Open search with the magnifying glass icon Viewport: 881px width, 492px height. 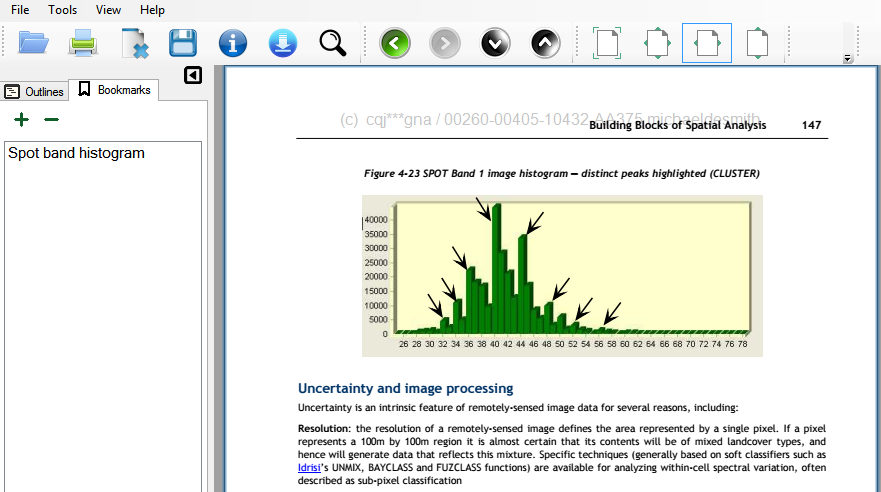pos(333,43)
